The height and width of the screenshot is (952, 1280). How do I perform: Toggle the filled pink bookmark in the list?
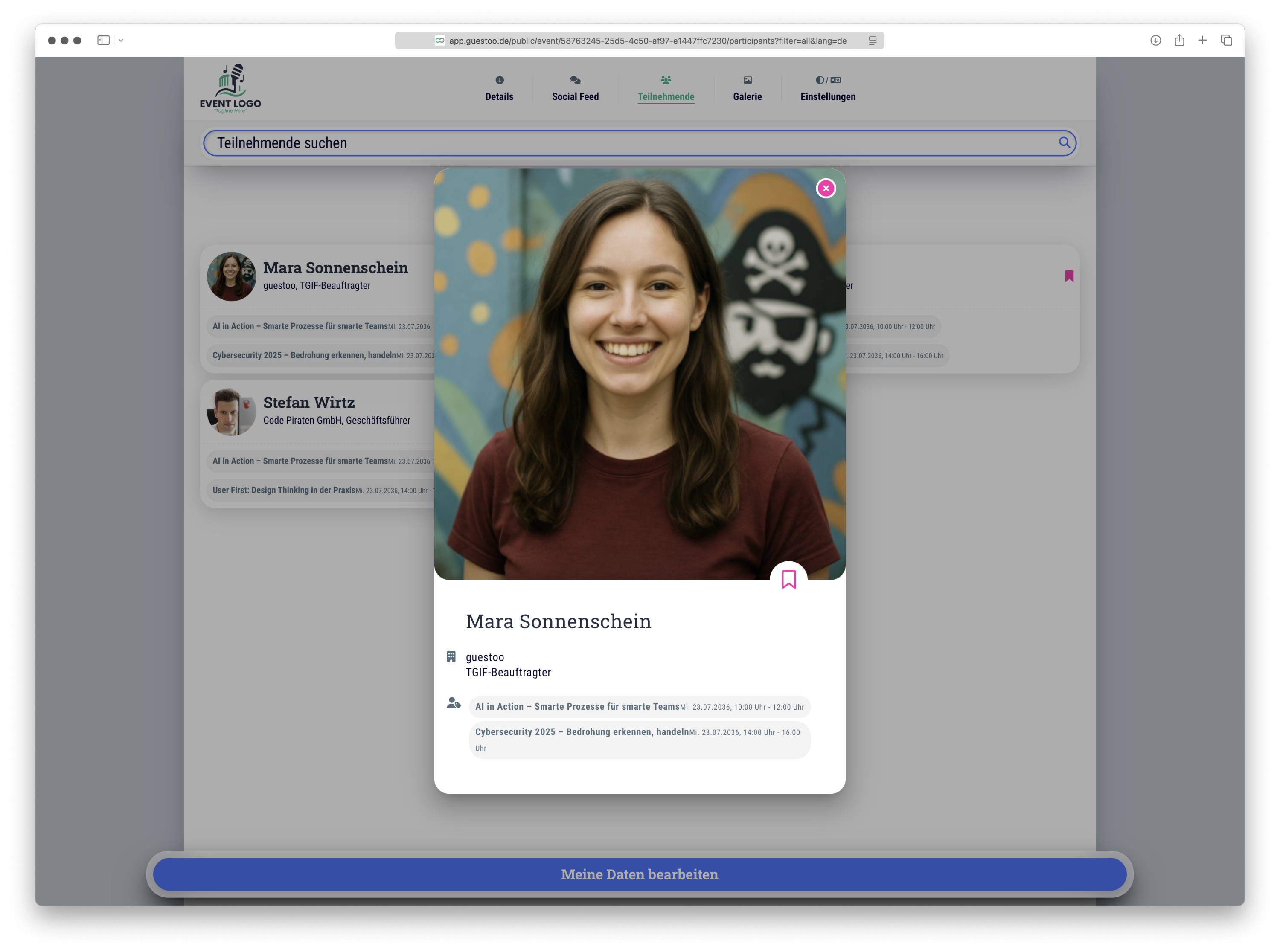[x=1069, y=276]
